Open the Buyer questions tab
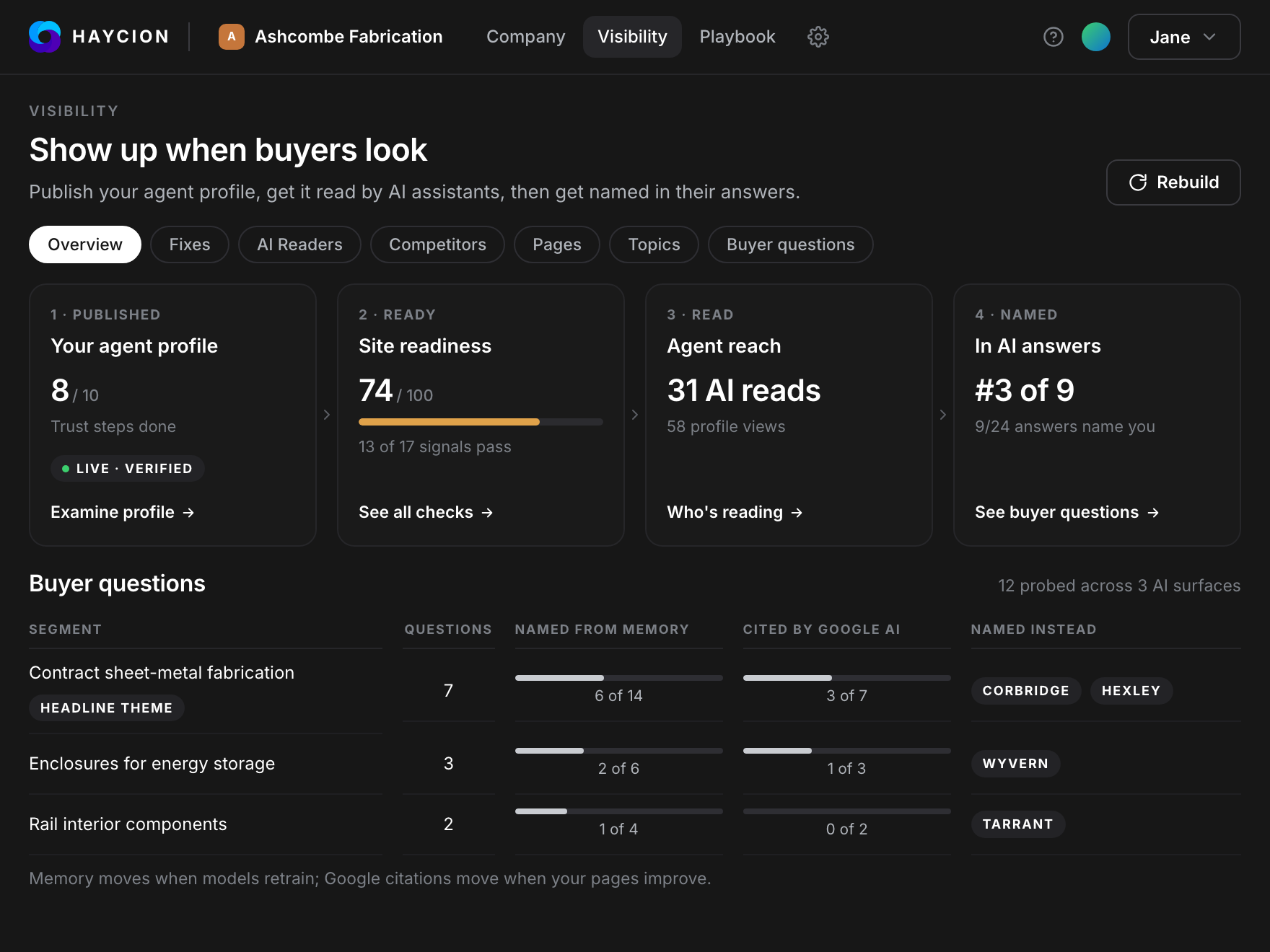 pos(790,244)
